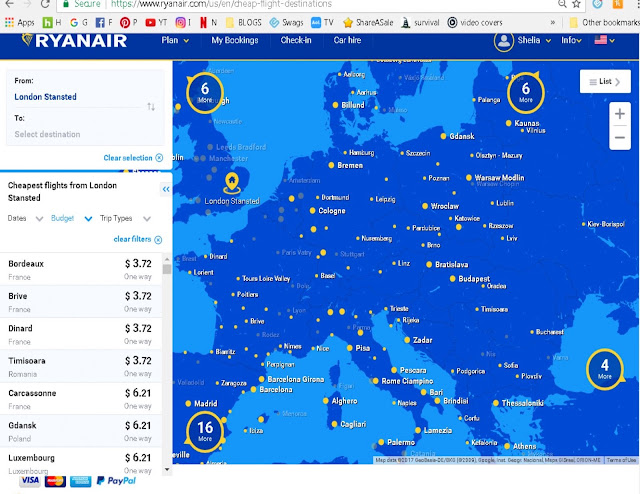Click the flight list scrollbar down arrow
This screenshot has width=640, height=494.
click(167, 470)
